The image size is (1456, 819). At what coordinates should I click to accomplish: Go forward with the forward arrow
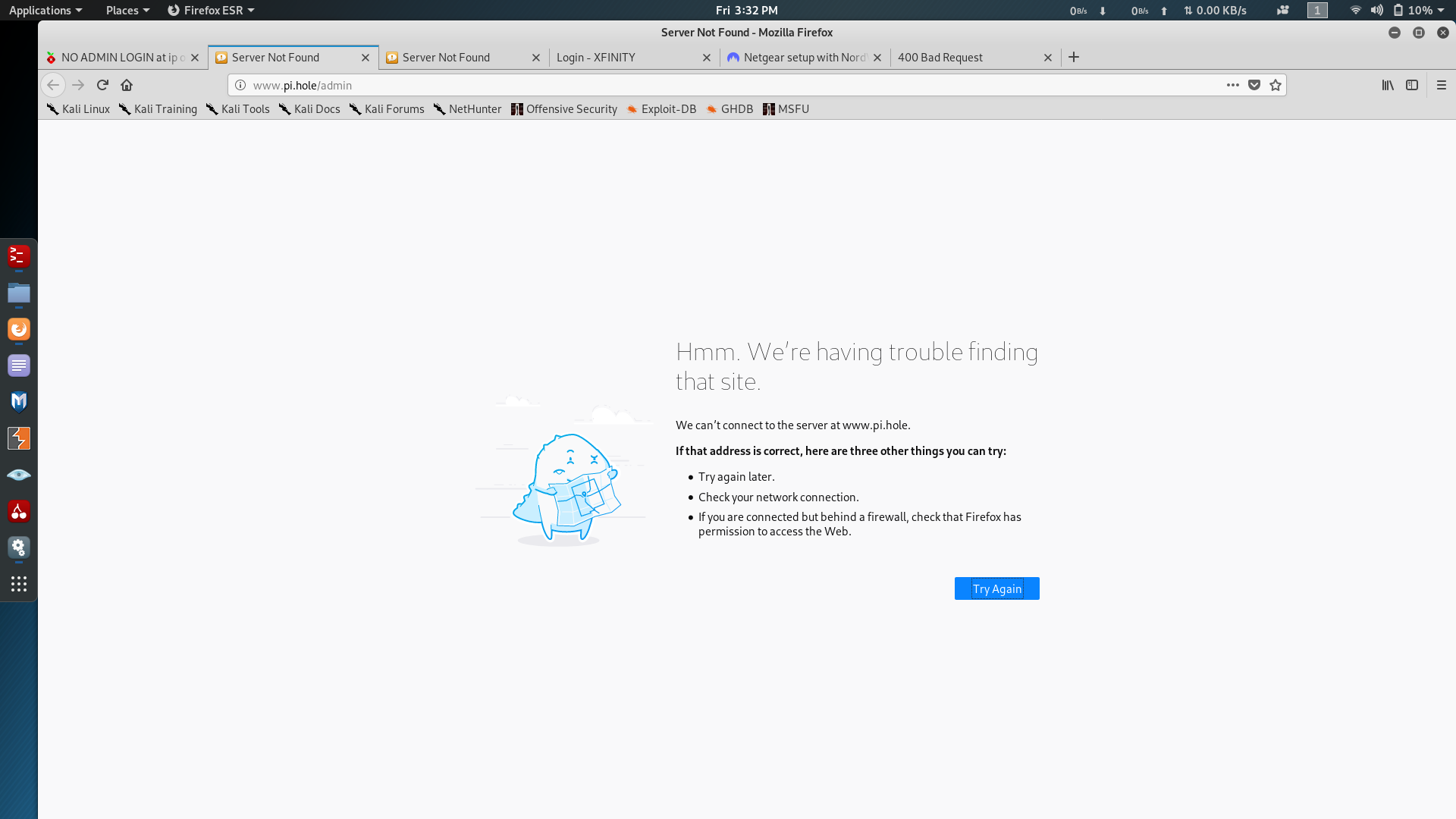point(78,85)
